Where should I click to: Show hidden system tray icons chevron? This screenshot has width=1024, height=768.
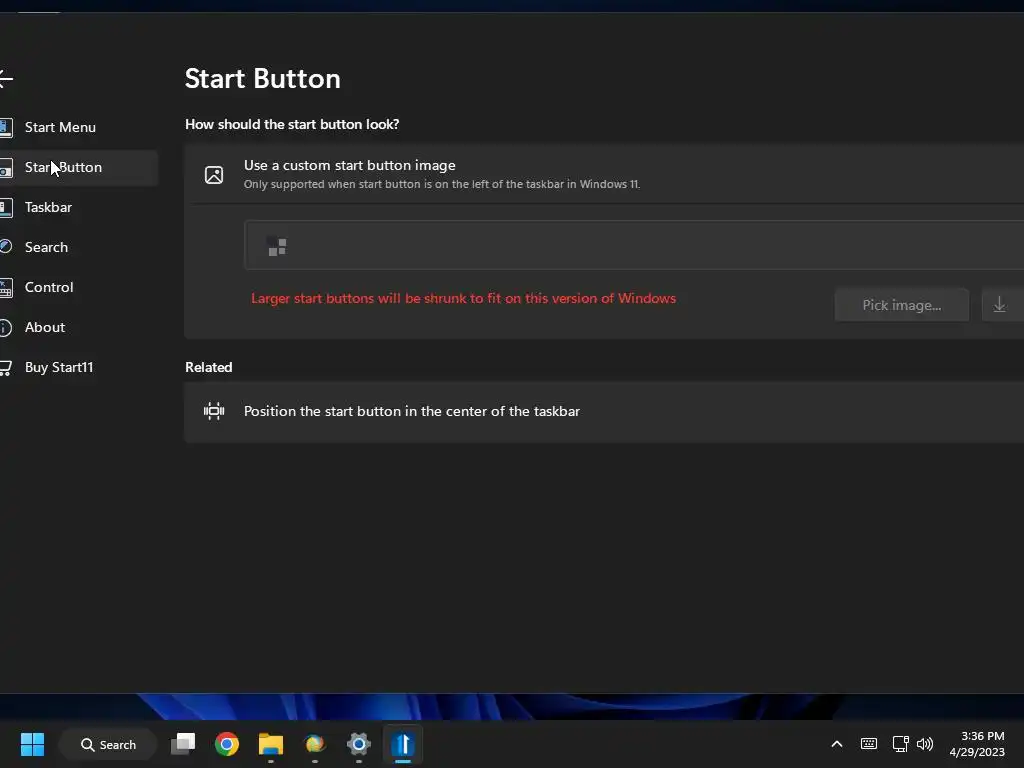point(837,744)
